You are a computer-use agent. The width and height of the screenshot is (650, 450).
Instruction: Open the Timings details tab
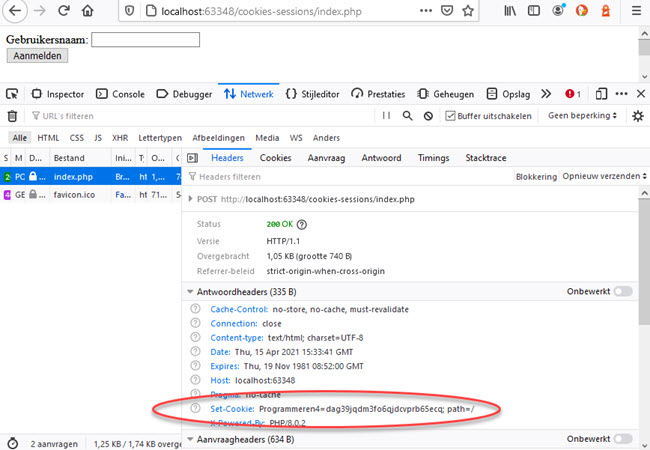pyautogui.click(x=433, y=158)
